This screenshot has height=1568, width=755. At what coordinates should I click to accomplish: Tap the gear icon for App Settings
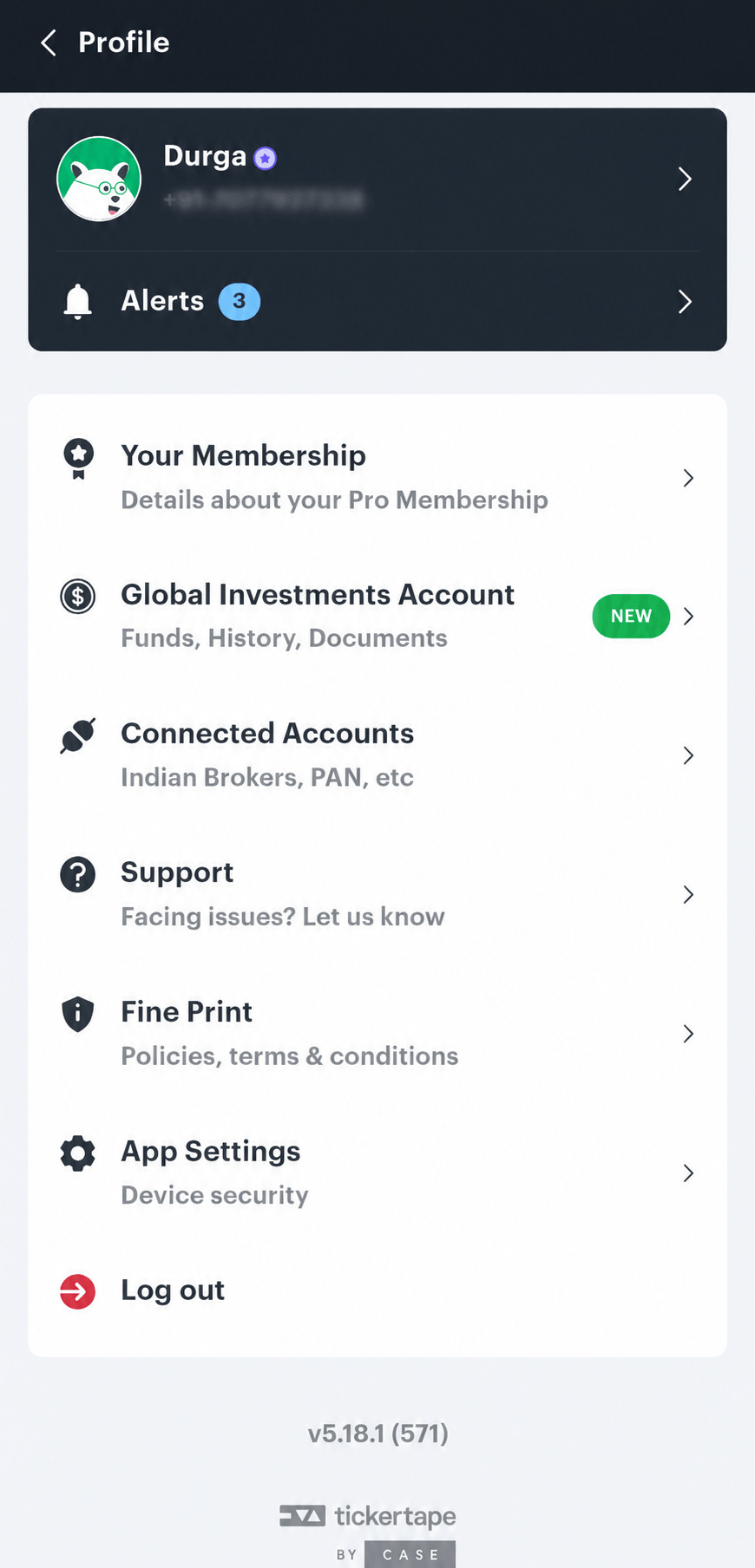78,1153
